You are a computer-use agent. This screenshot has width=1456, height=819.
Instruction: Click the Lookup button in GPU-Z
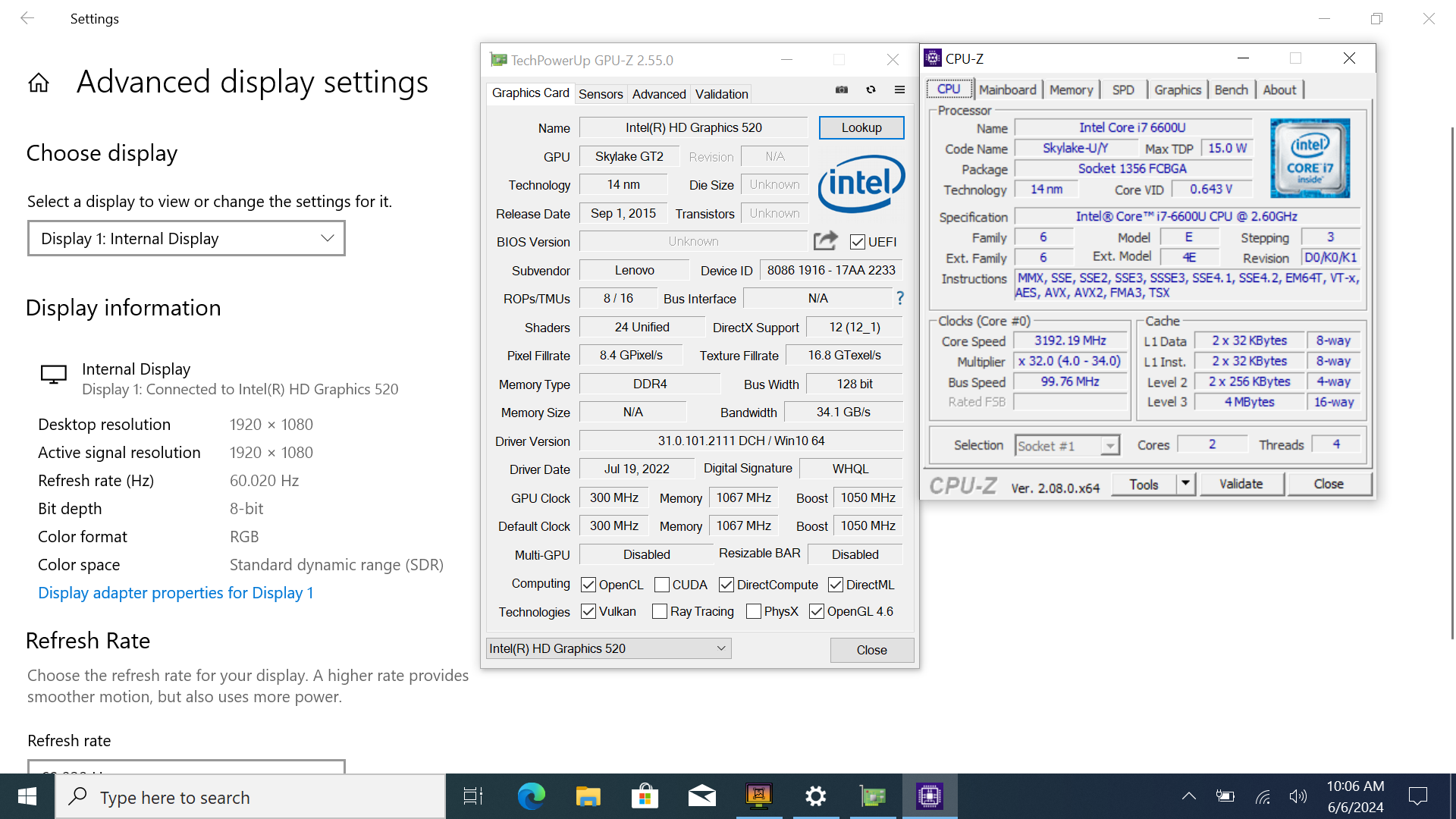click(861, 127)
